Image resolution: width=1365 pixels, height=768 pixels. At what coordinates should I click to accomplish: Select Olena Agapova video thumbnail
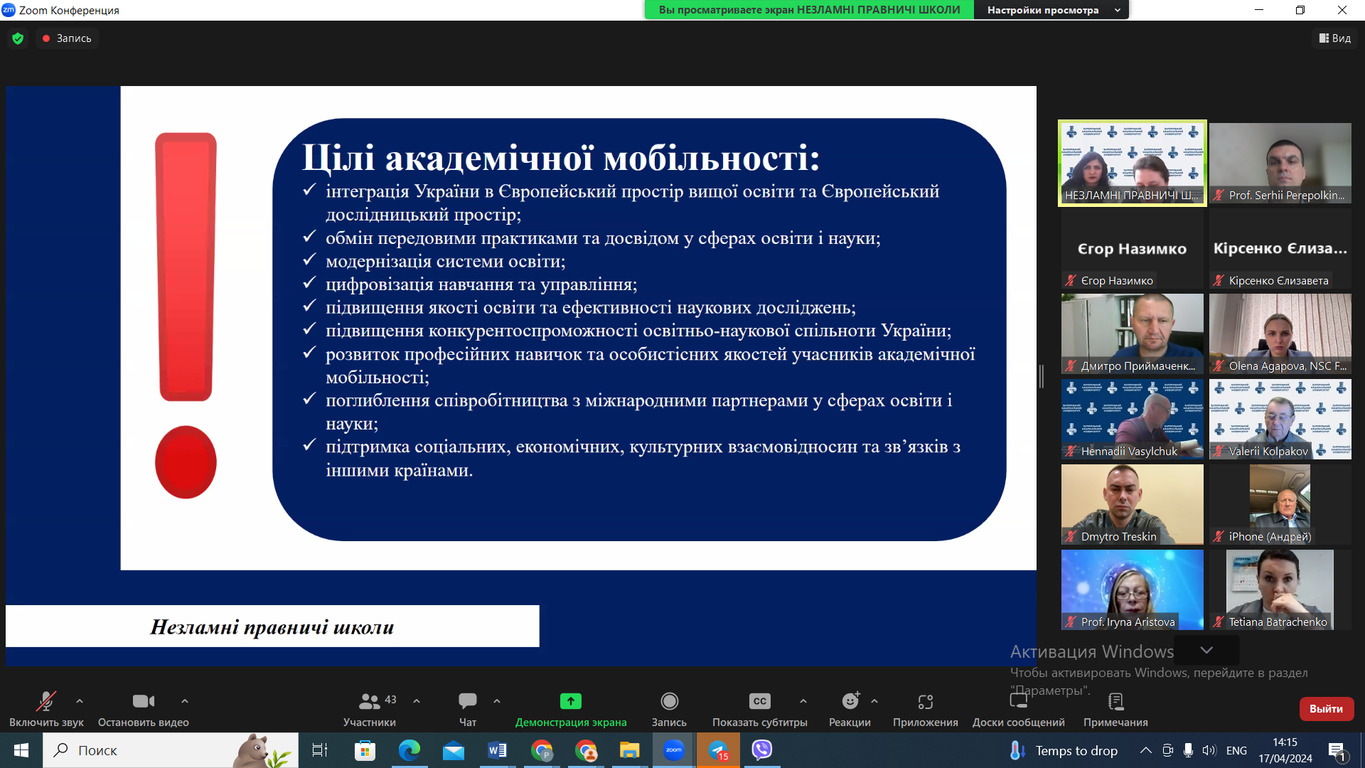1280,334
